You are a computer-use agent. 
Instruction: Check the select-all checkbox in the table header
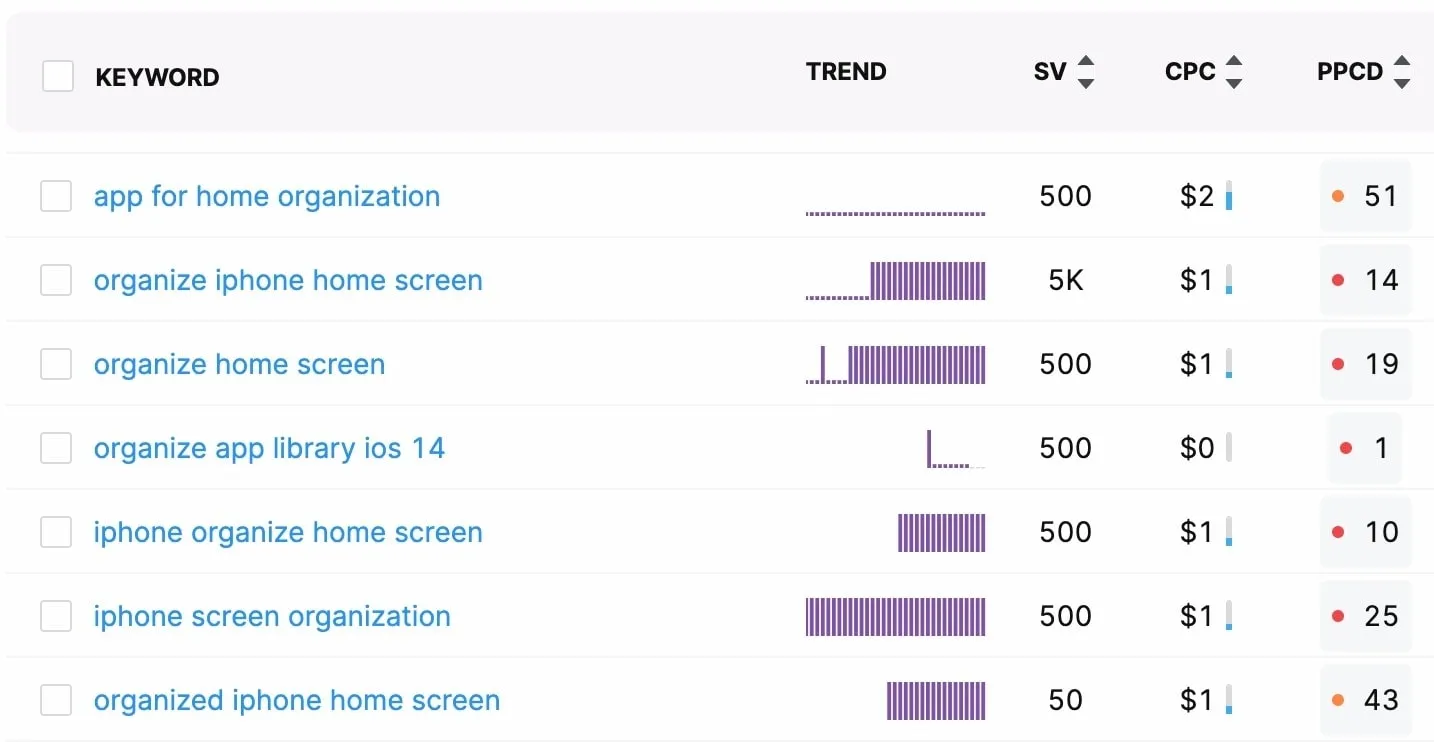[x=57, y=75]
